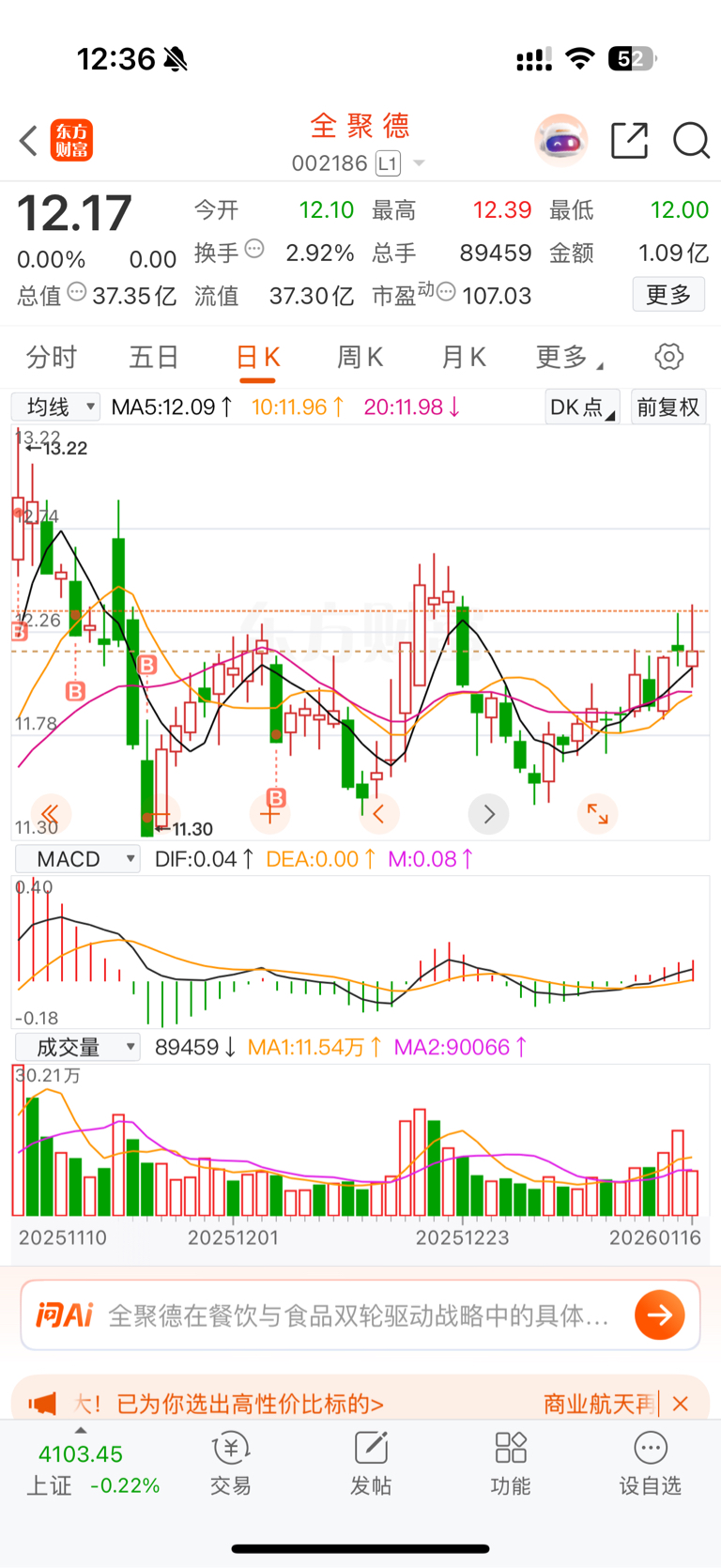Switch to 五日 tab
721x1568 pixels.
pos(154,357)
